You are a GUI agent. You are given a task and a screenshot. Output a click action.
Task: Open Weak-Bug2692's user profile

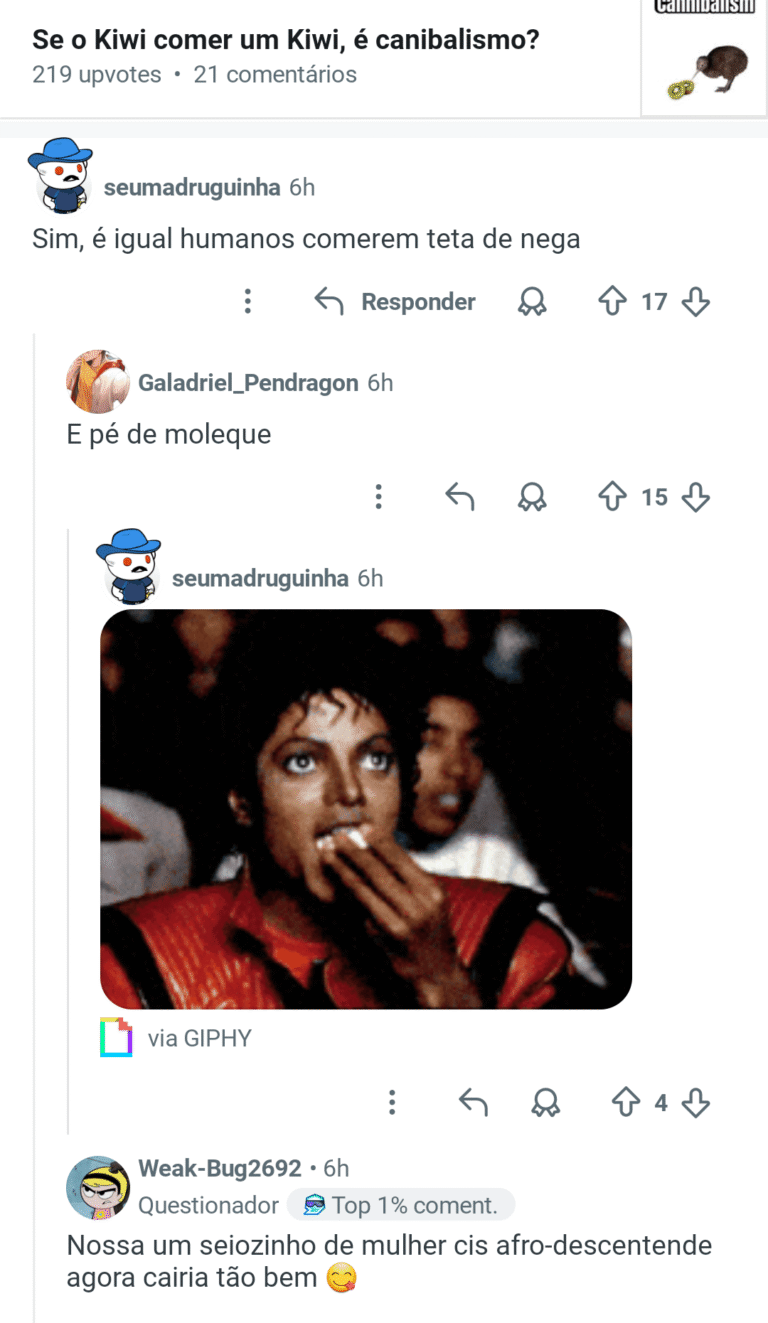tap(220, 1168)
